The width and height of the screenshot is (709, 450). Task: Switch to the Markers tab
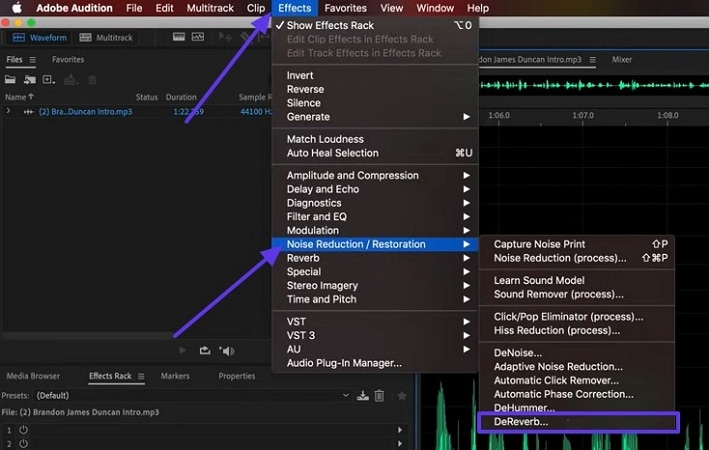click(175, 376)
